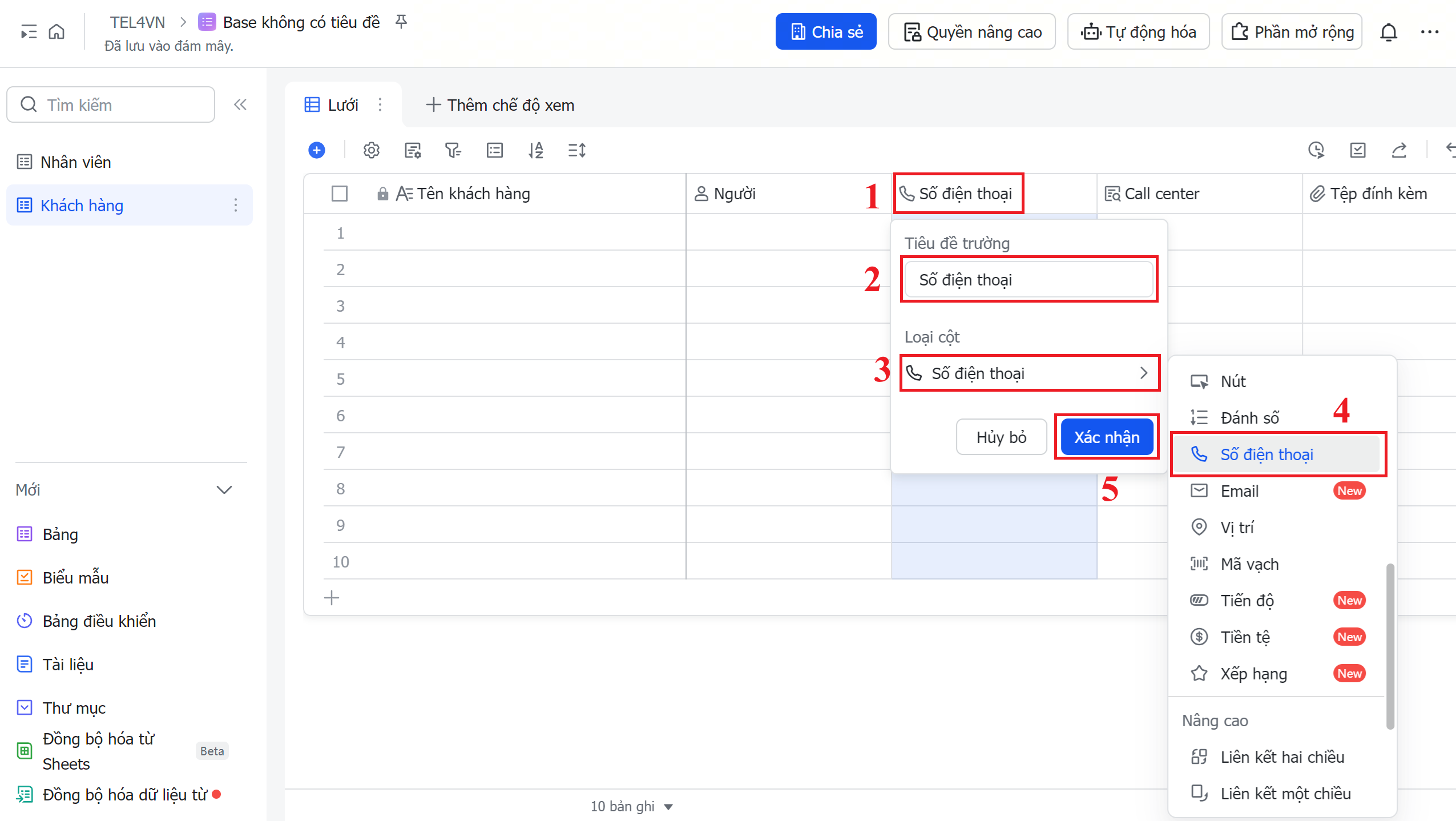Viewport: 1456px width, 821px height.
Task: Click the Xác nhận button
Action: pyautogui.click(x=1106, y=437)
